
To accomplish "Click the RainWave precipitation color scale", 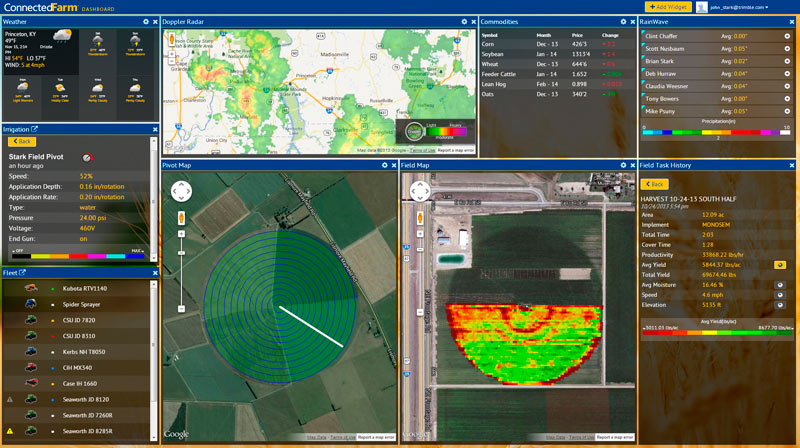I will point(716,132).
